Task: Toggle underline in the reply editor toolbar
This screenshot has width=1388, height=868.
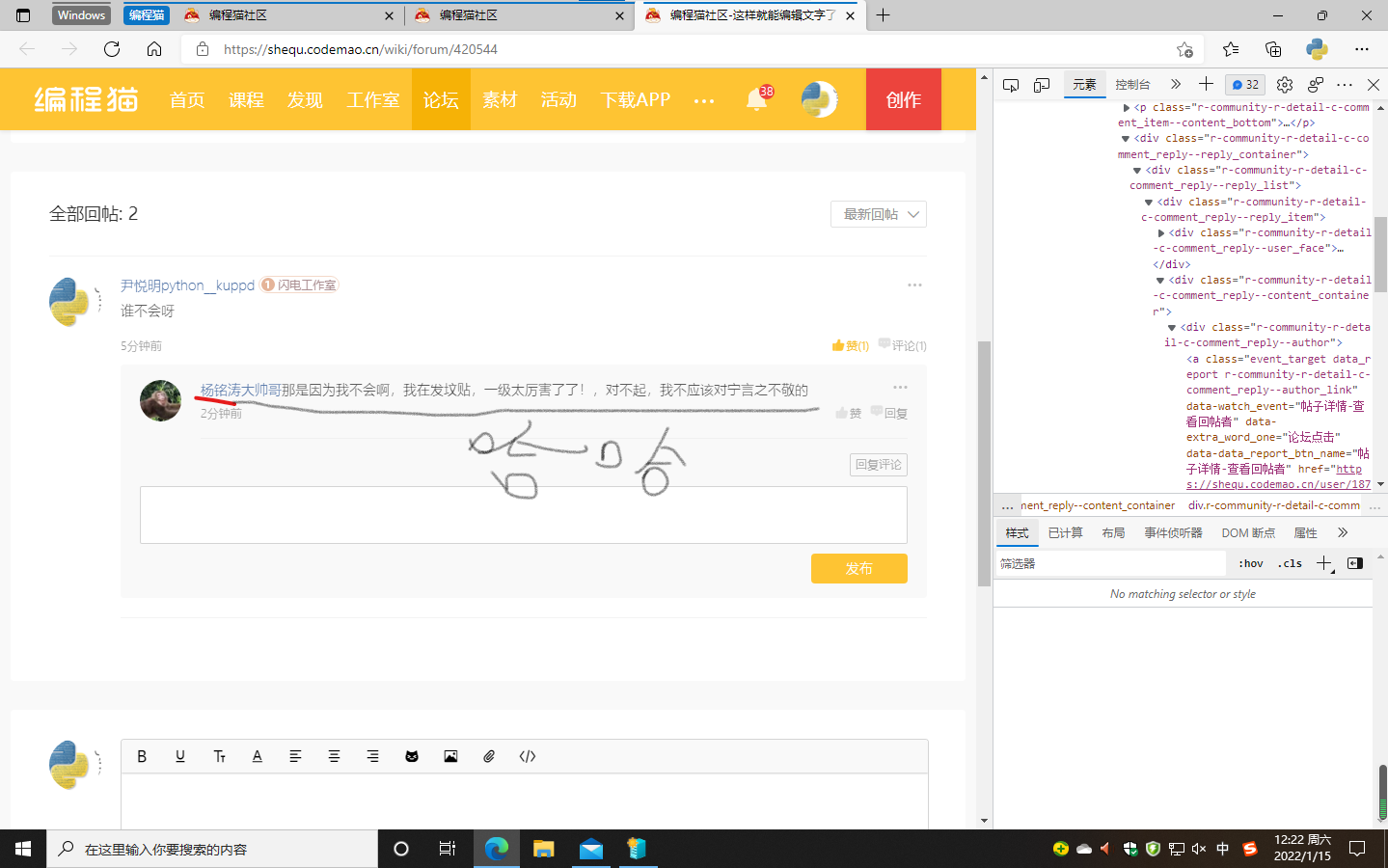Action: pyautogui.click(x=180, y=756)
